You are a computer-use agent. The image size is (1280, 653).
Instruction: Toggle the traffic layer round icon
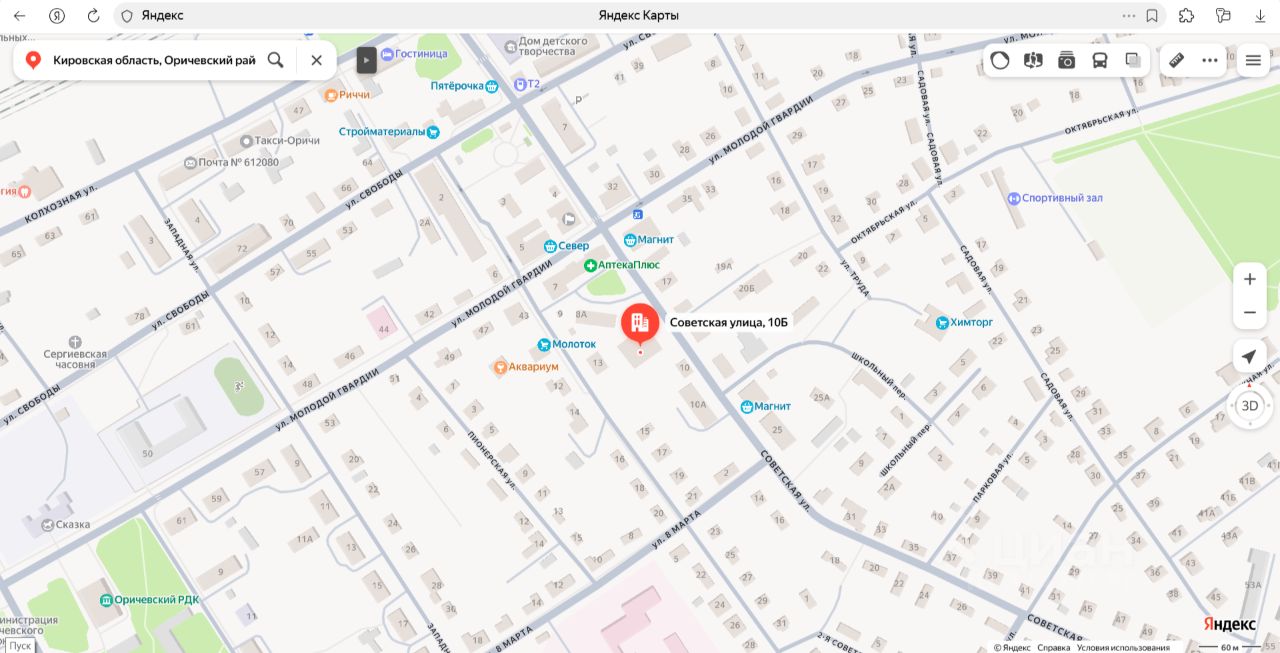tap(1000, 60)
